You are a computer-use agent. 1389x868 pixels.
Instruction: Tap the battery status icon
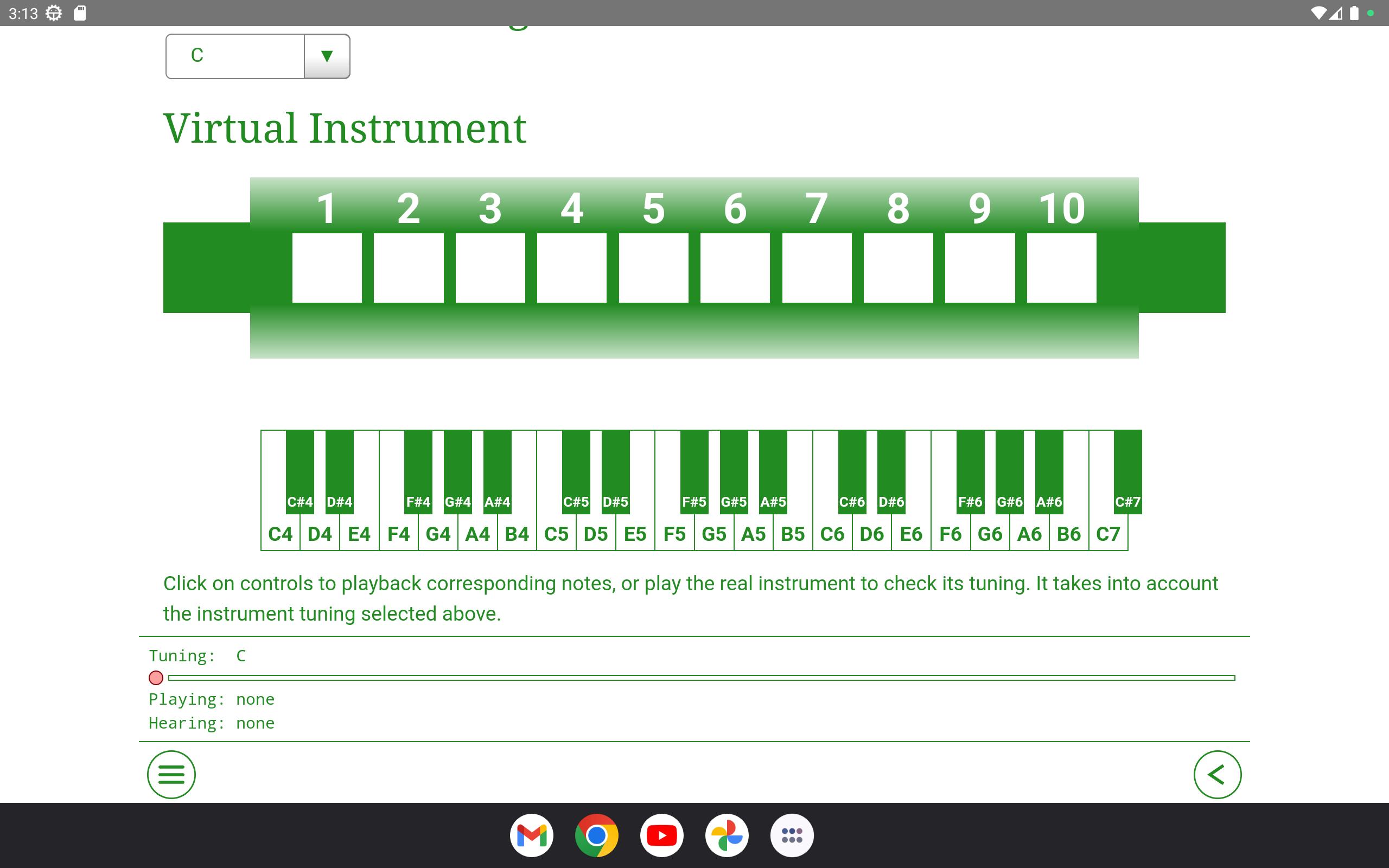[x=1354, y=13]
